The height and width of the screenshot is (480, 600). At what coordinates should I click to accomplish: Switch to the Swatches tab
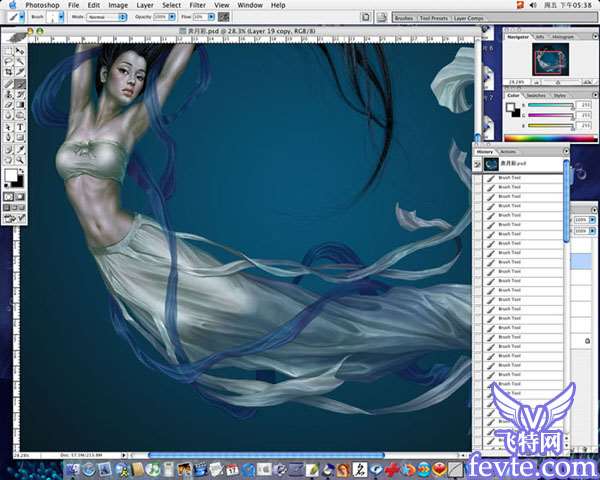(536, 95)
